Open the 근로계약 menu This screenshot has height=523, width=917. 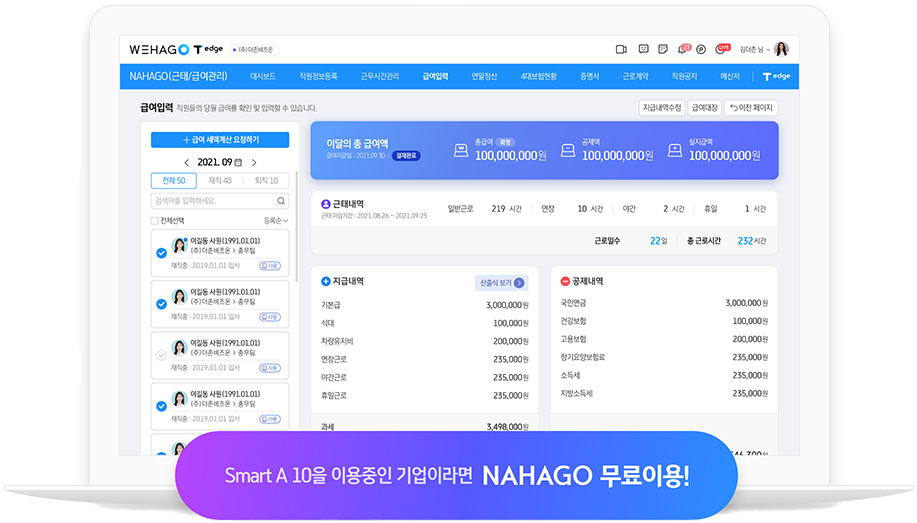(x=635, y=77)
